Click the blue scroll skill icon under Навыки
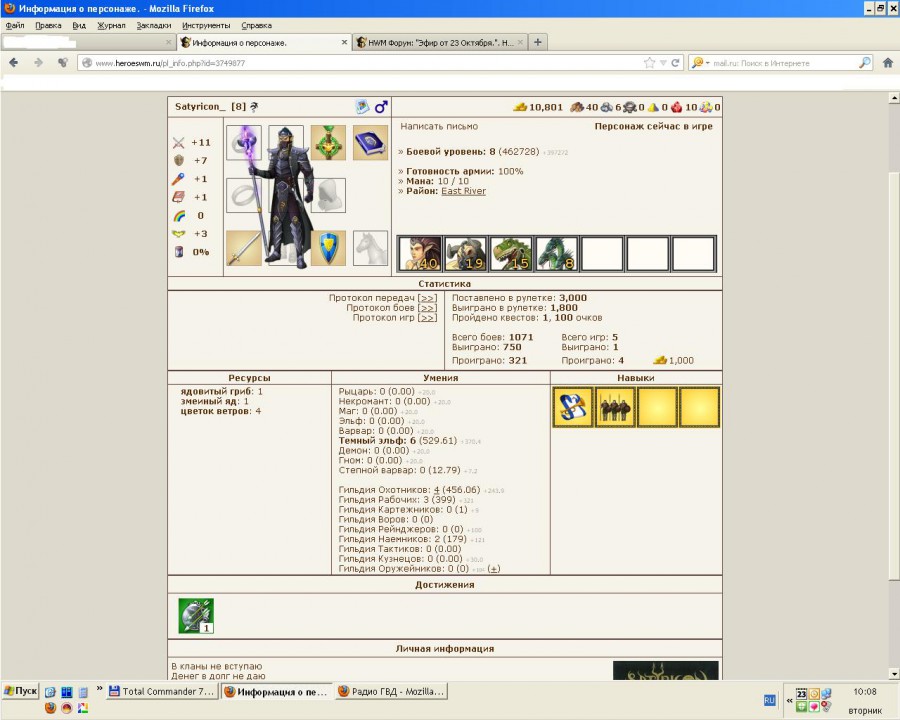 pyautogui.click(x=572, y=407)
